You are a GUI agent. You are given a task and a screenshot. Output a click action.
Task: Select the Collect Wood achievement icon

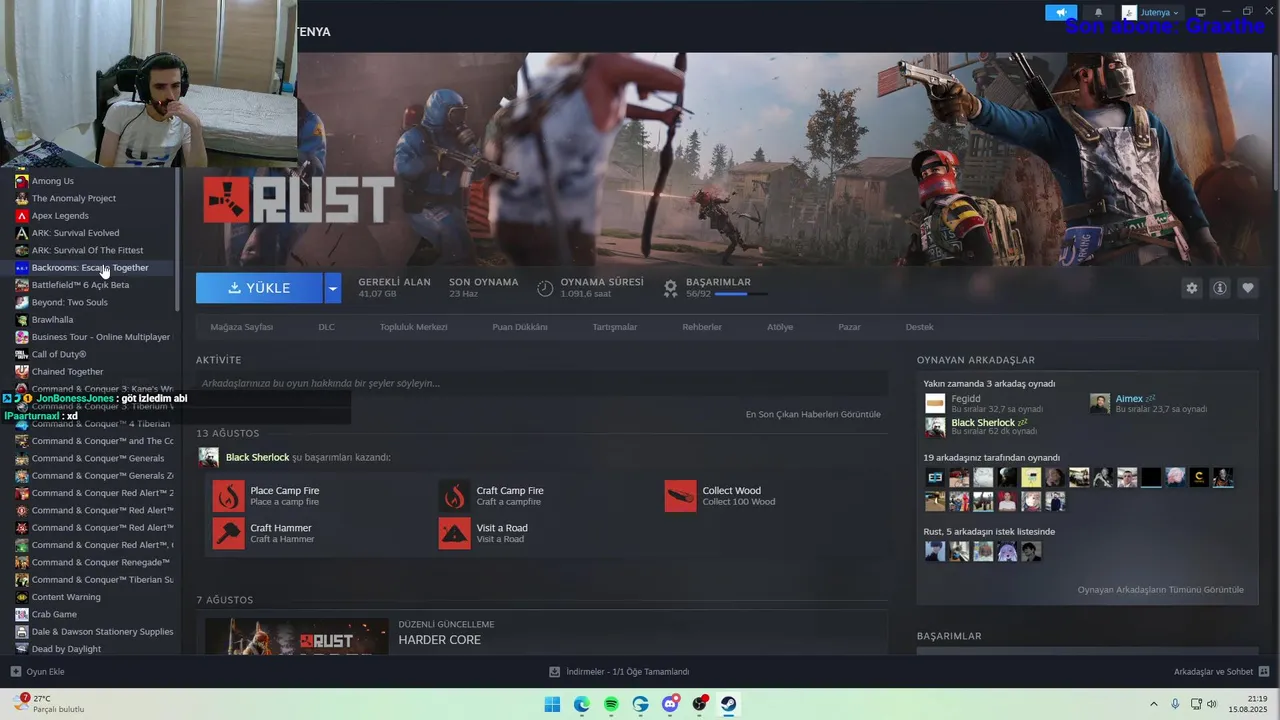pos(680,496)
